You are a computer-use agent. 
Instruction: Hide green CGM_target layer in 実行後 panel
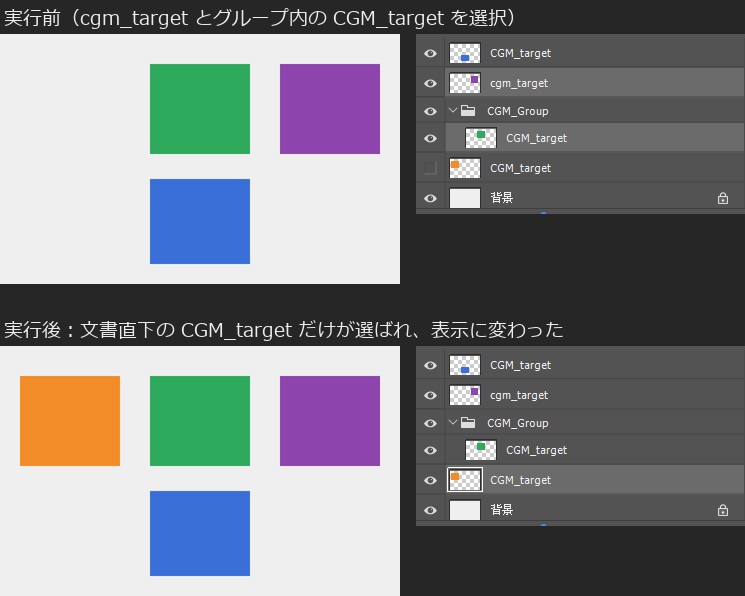click(430, 450)
